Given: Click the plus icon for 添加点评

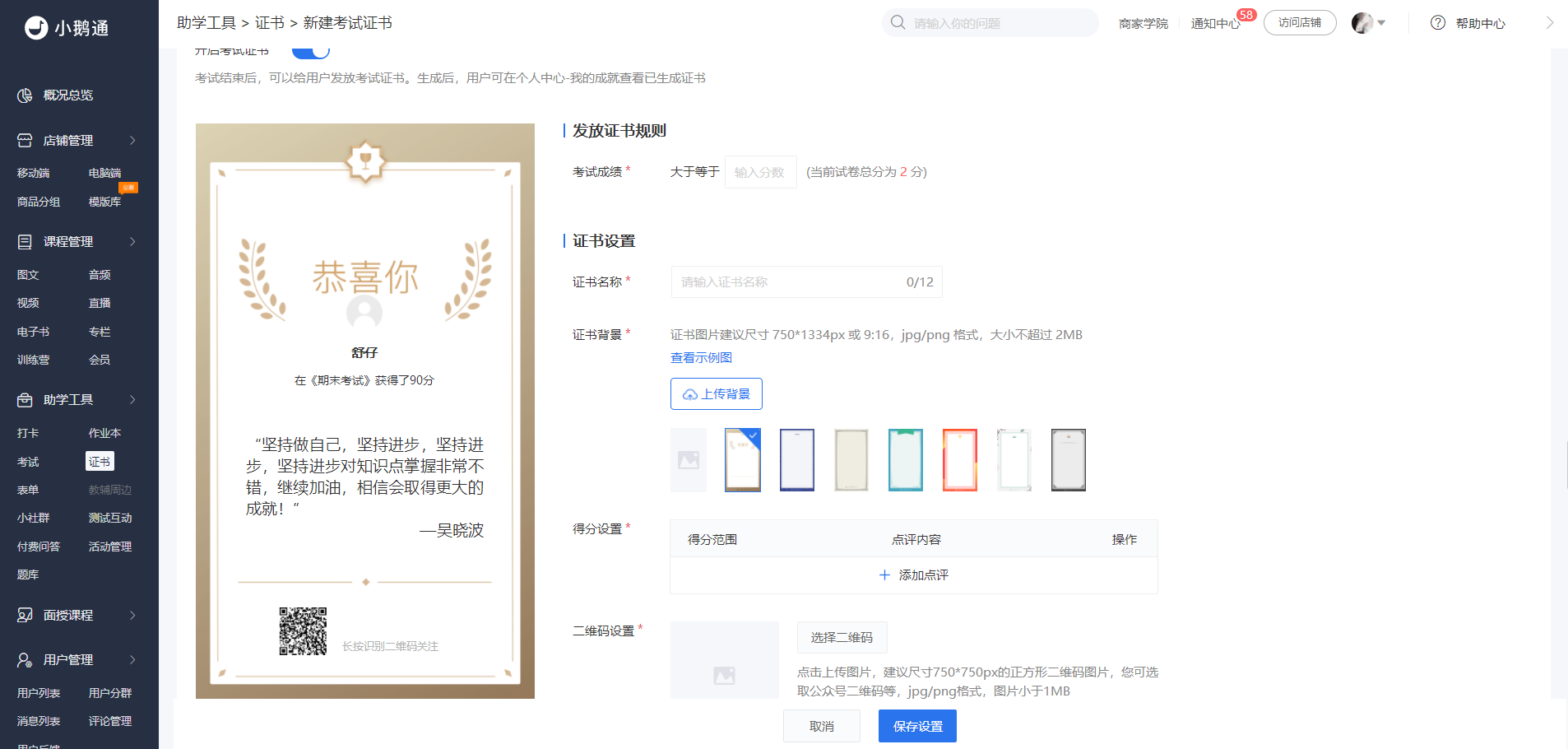Looking at the screenshot, I should coord(884,575).
